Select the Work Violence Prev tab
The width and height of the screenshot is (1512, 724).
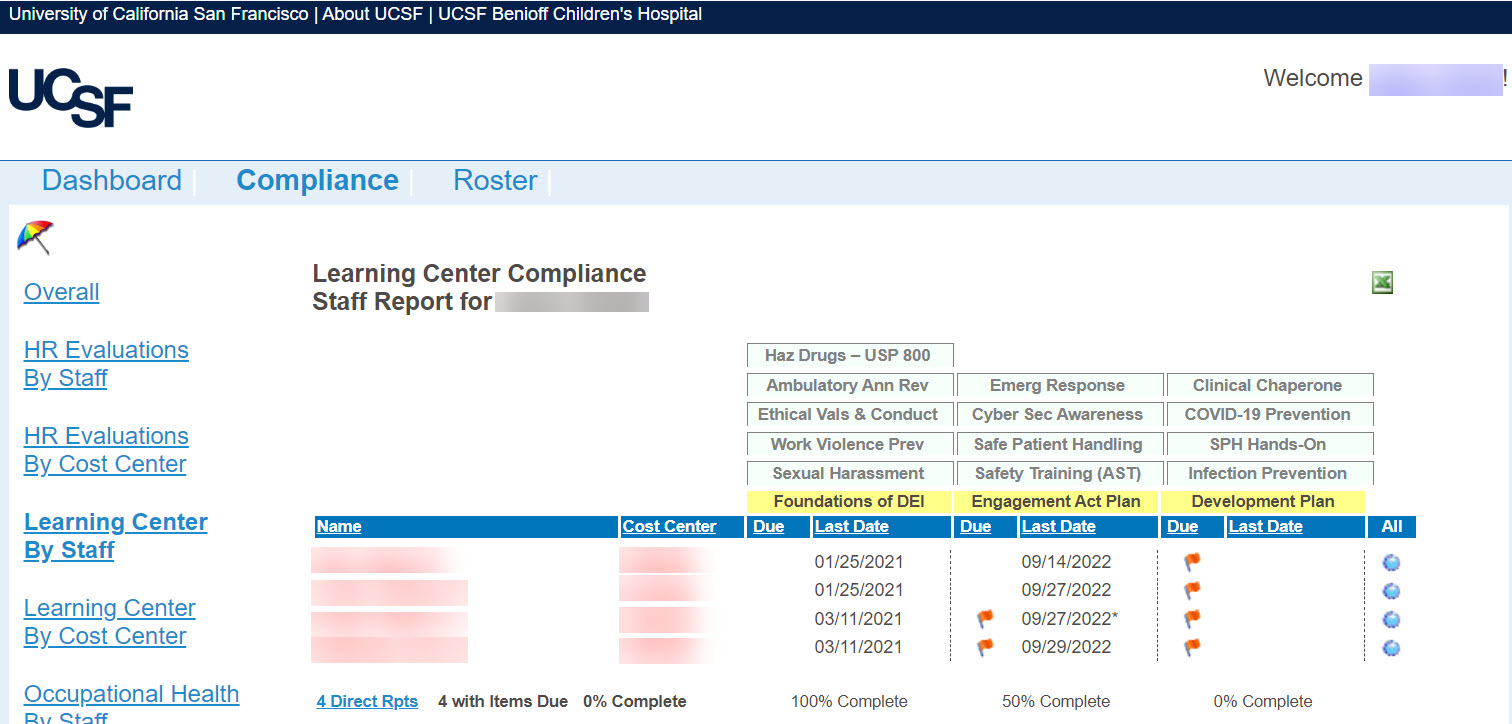tap(850, 444)
